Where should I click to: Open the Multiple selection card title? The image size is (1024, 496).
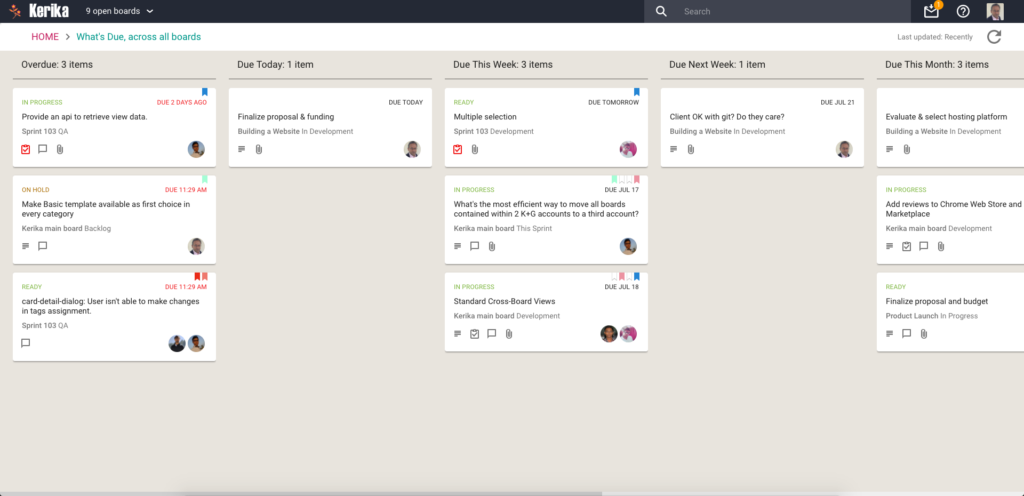485,117
